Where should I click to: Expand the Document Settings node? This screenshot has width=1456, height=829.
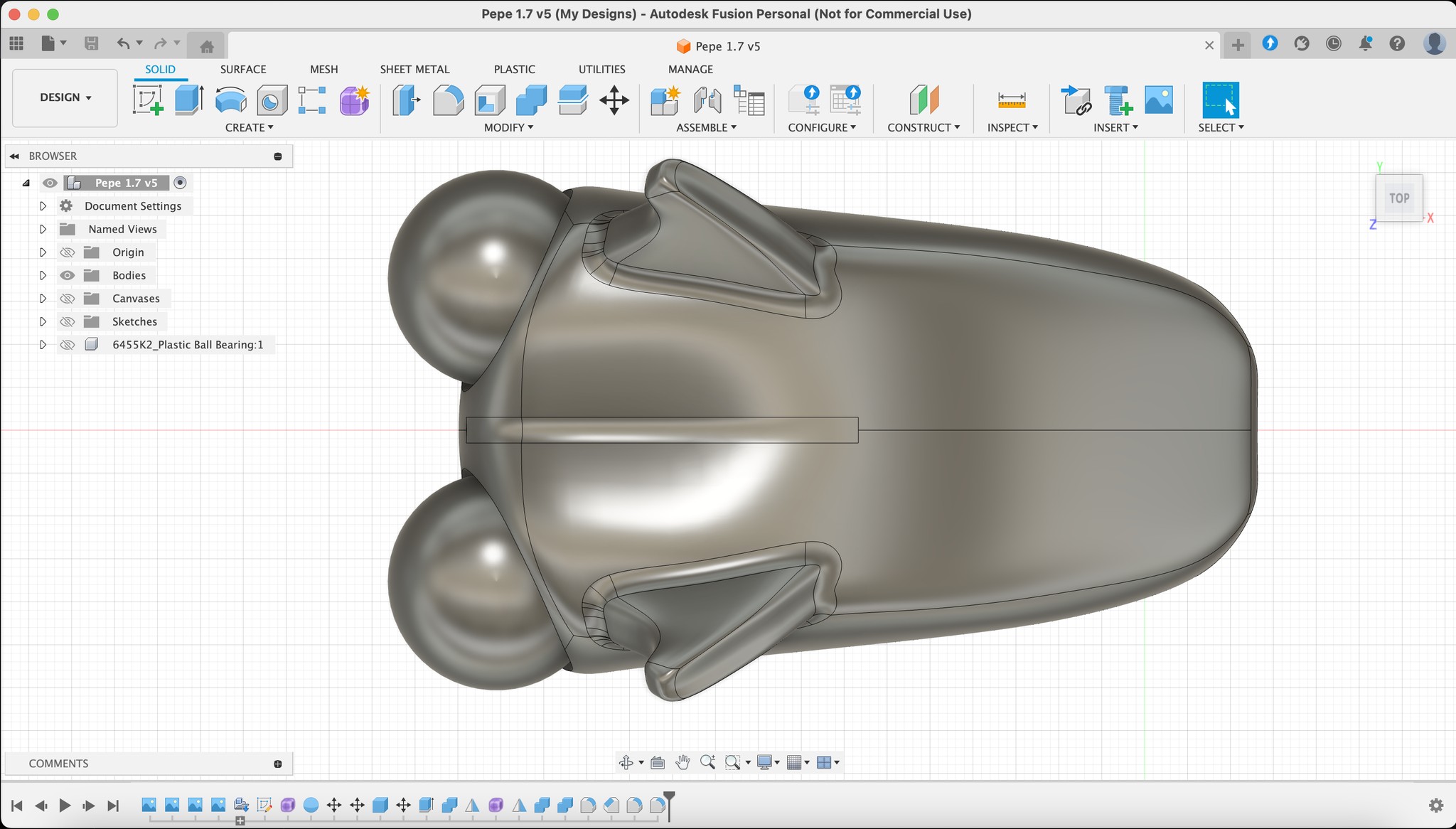[43, 206]
